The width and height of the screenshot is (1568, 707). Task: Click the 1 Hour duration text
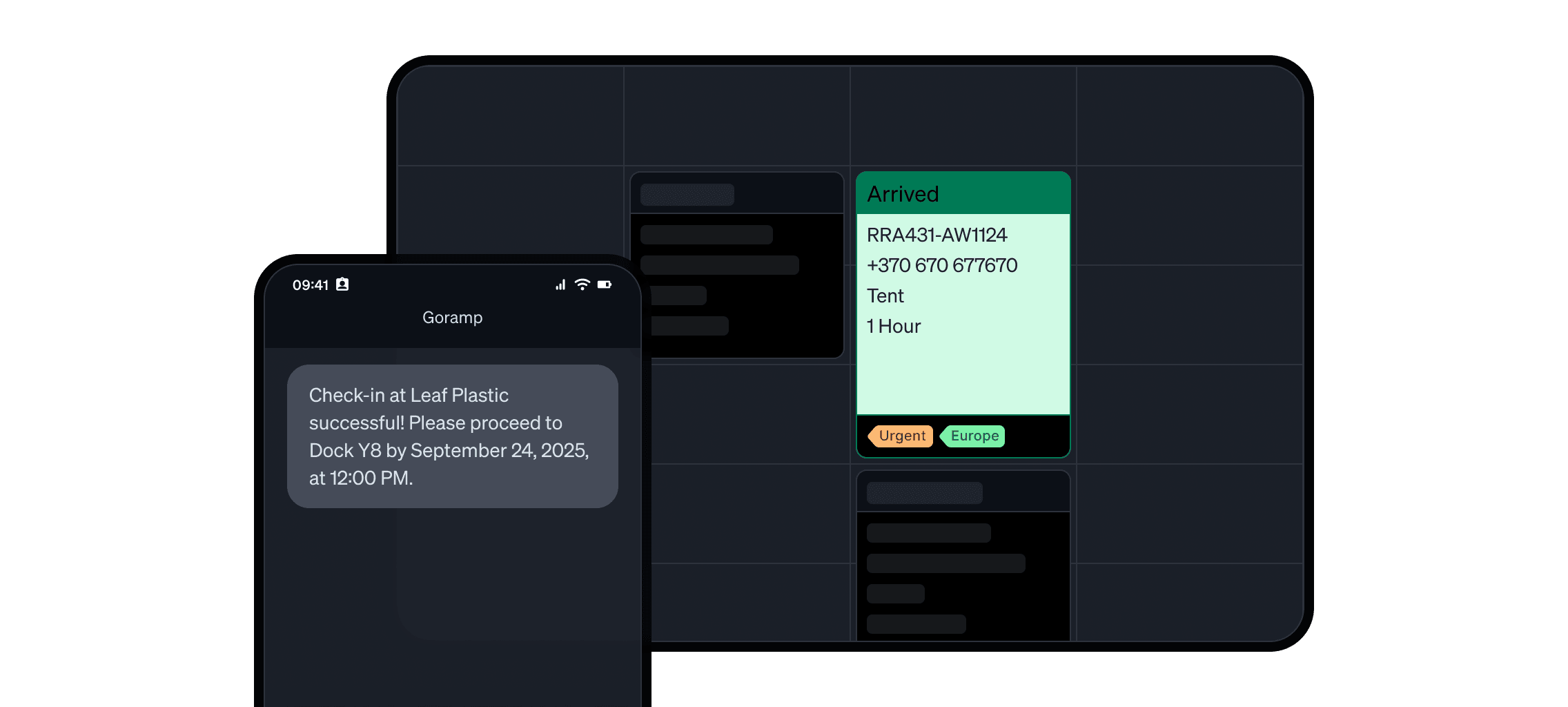894,327
